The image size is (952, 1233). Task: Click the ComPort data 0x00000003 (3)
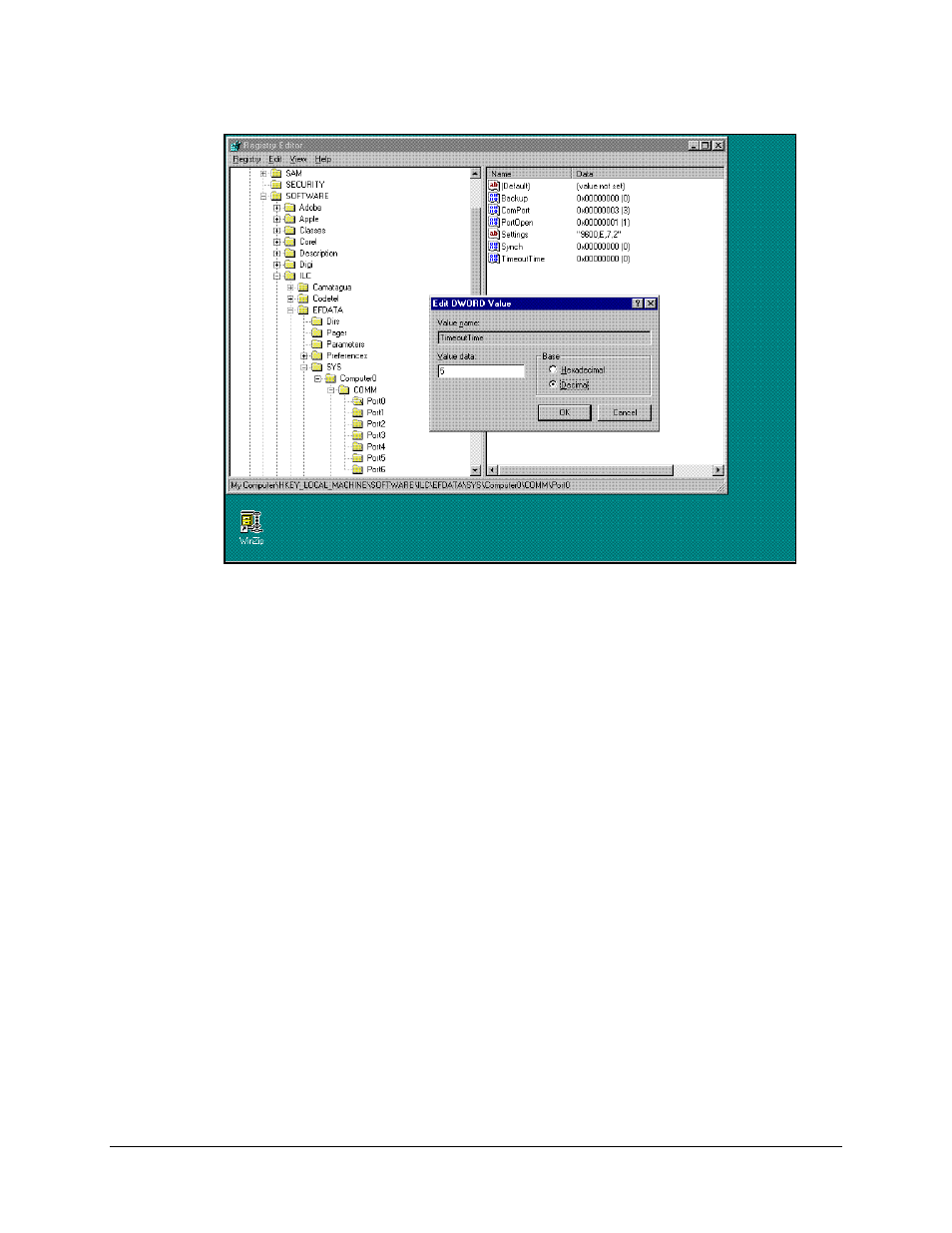click(x=603, y=211)
